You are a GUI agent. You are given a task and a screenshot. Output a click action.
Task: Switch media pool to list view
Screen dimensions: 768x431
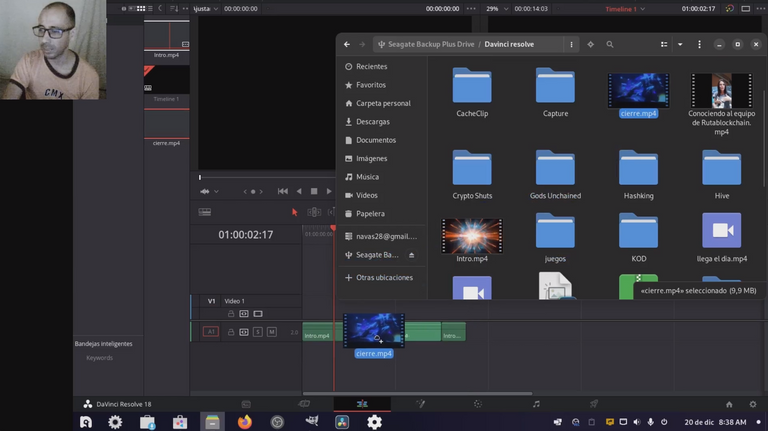[x=150, y=8]
